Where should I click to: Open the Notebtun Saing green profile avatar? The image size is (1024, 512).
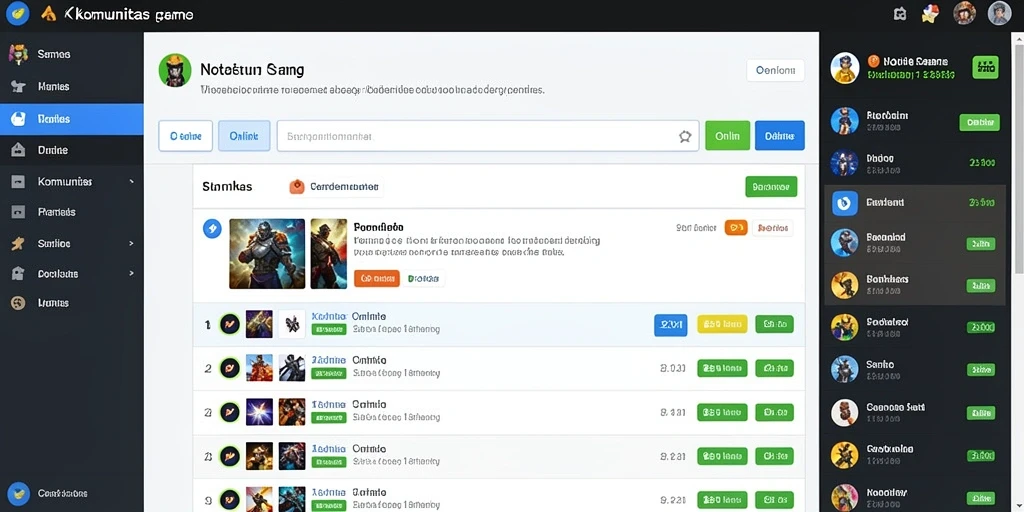click(x=175, y=70)
